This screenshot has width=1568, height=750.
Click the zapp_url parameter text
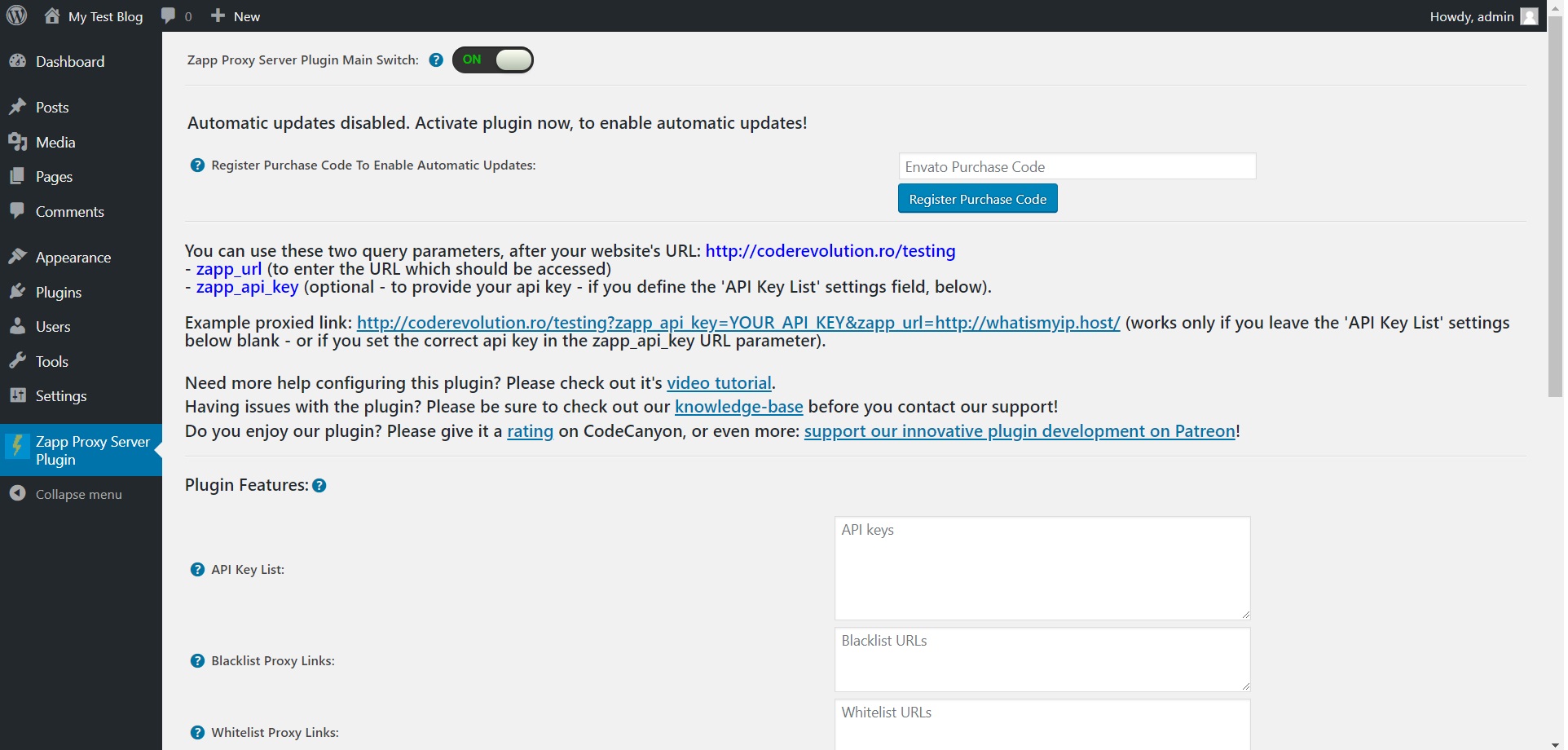229,269
